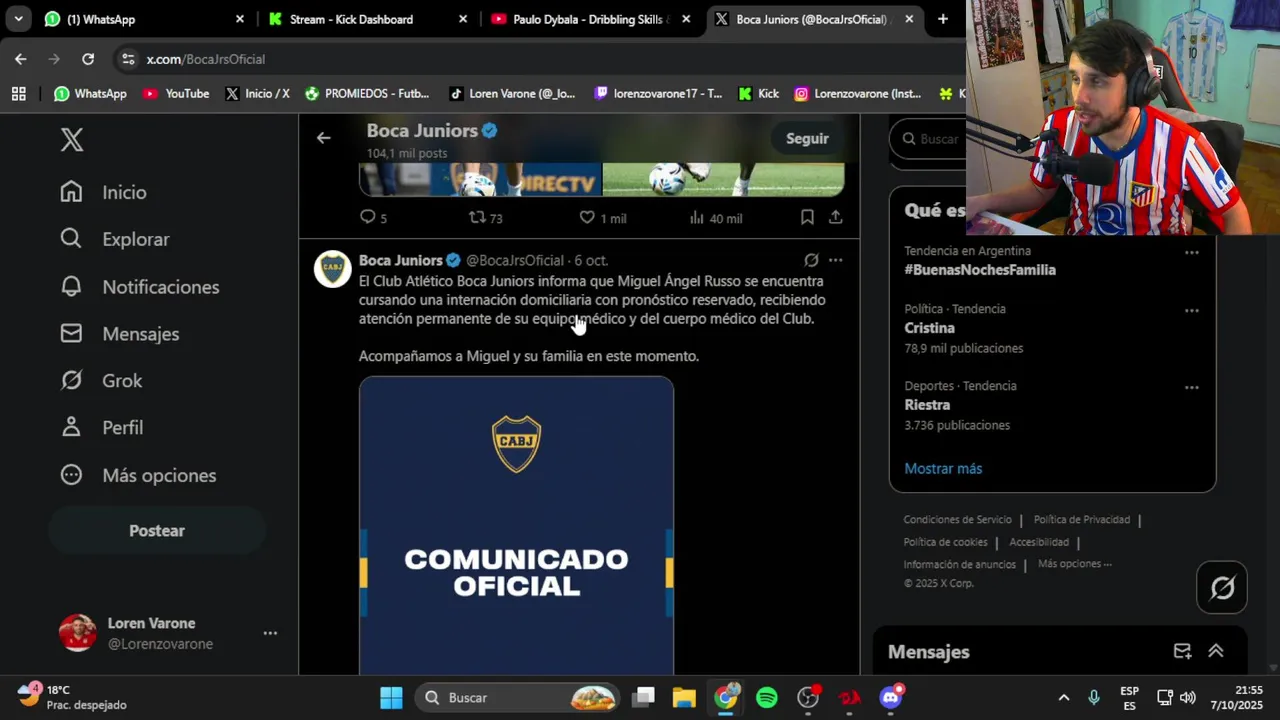Screen dimensions: 1280x720
Task: Click the X logo in sidebar
Action: [x=72, y=140]
